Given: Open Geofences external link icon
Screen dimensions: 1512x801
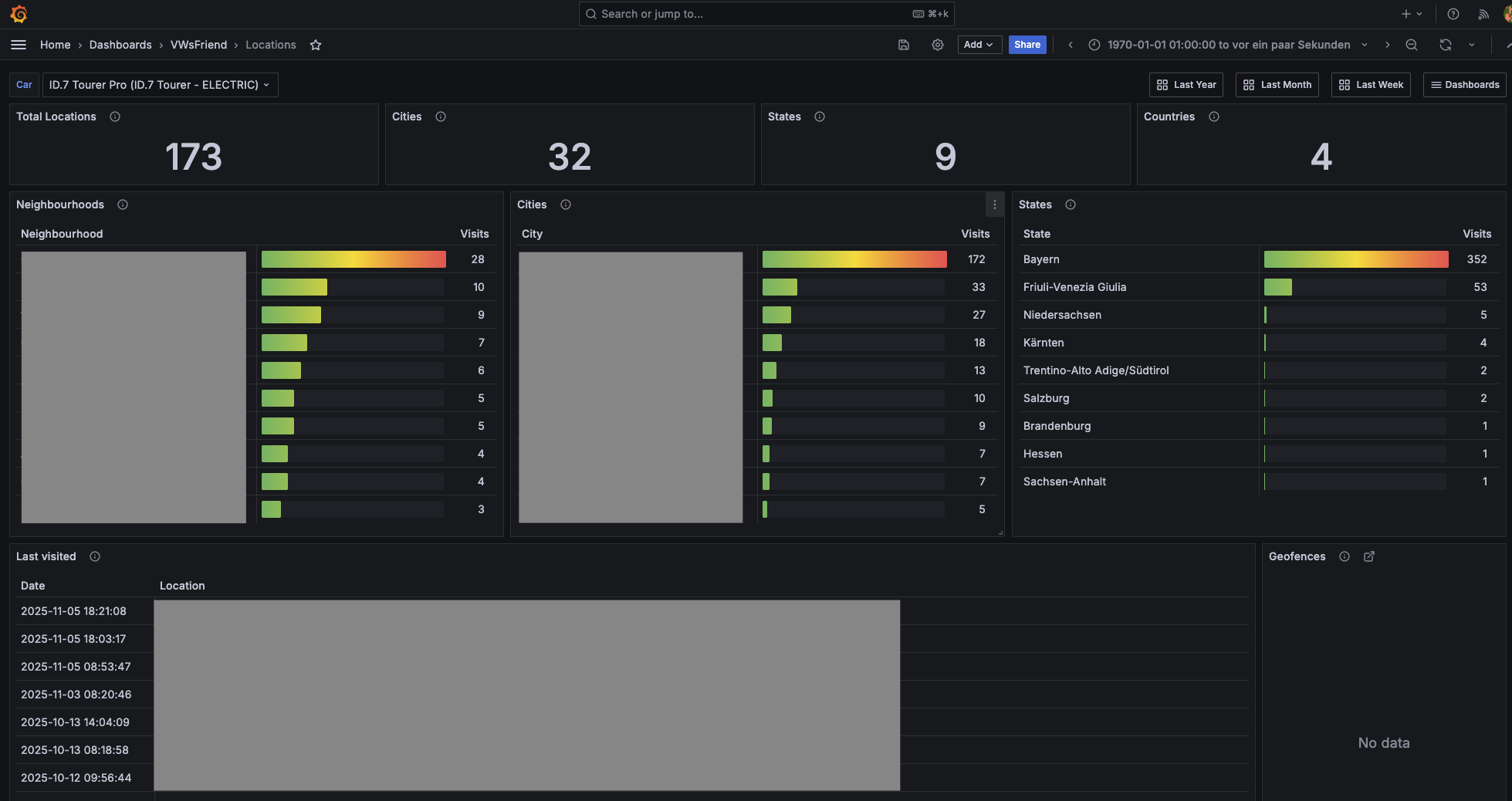Looking at the screenshot, I should (x=1369, y=556).
